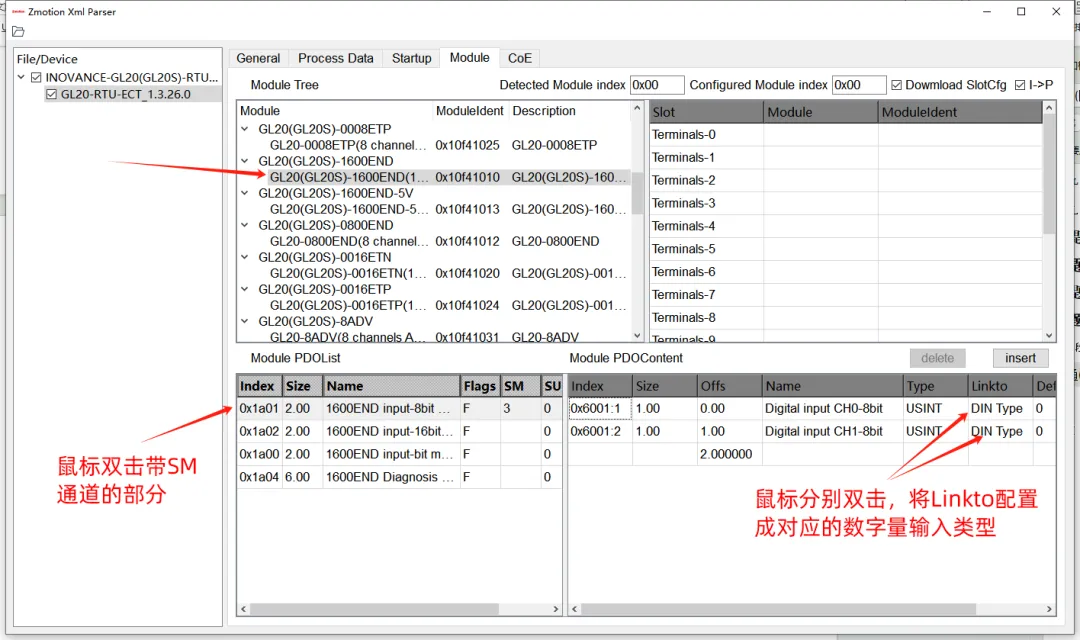Image resolution: width=1080 pixels, height=640 pixels.
Task: Collapse the GL20(GL20S)-0008ETP module group
Action: pos(245,129)
